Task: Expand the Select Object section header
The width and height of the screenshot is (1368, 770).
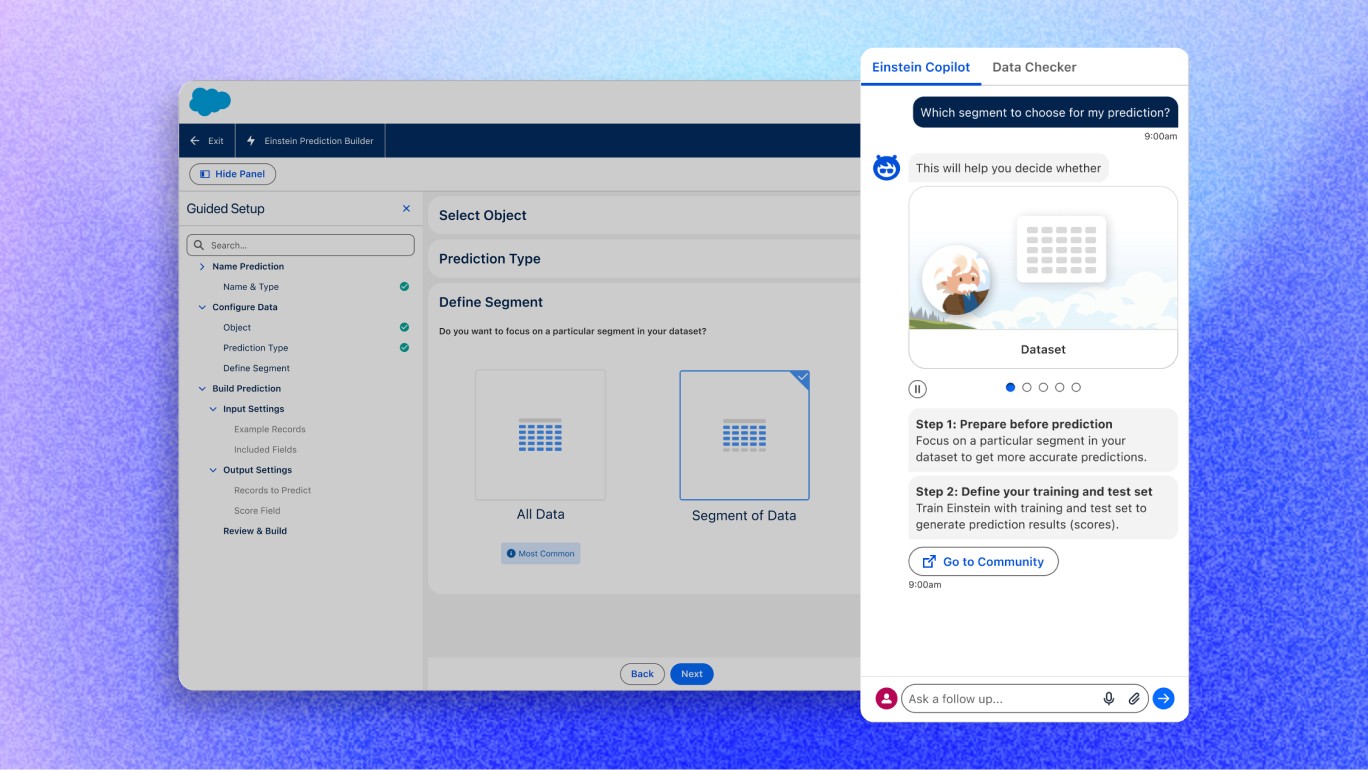Action: coord(645,215)
